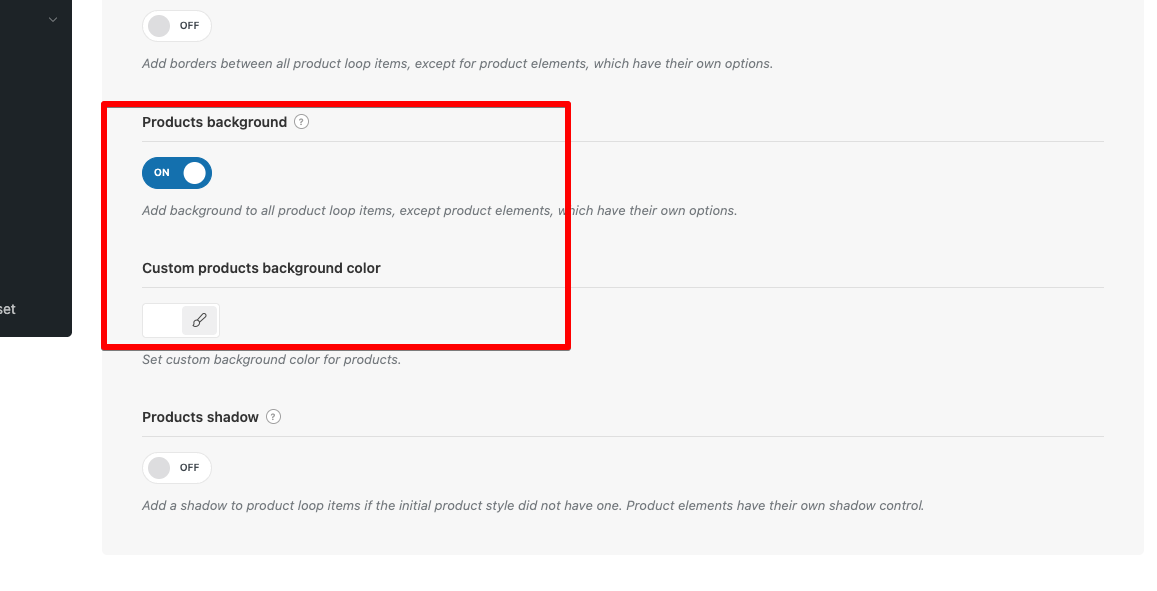Turn on the product borders OFF switch

177,26
